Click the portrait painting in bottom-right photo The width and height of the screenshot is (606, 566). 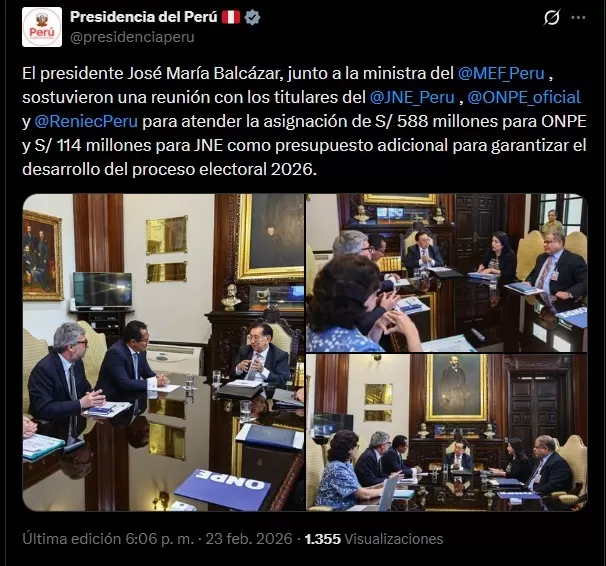456,388
